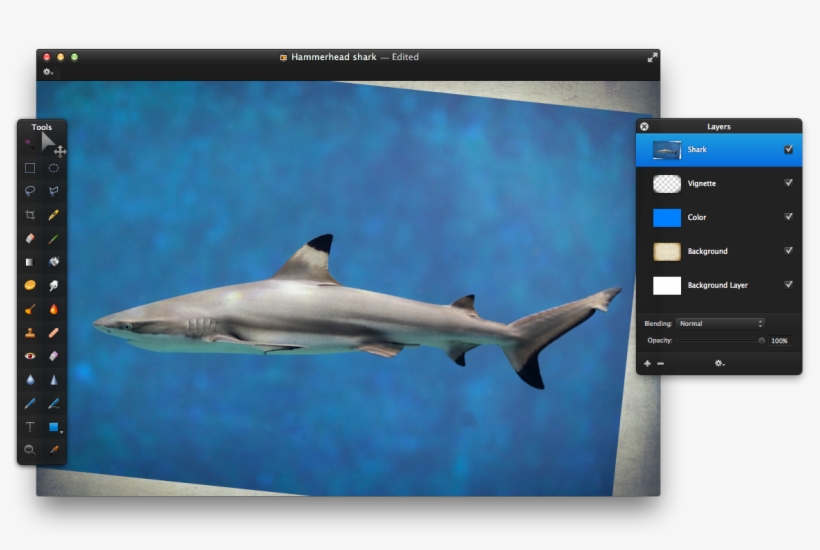Activate the Magic Eraser tool
This screenshot has width=820, height=550.
pyautogui.click(x=53, y=356)
